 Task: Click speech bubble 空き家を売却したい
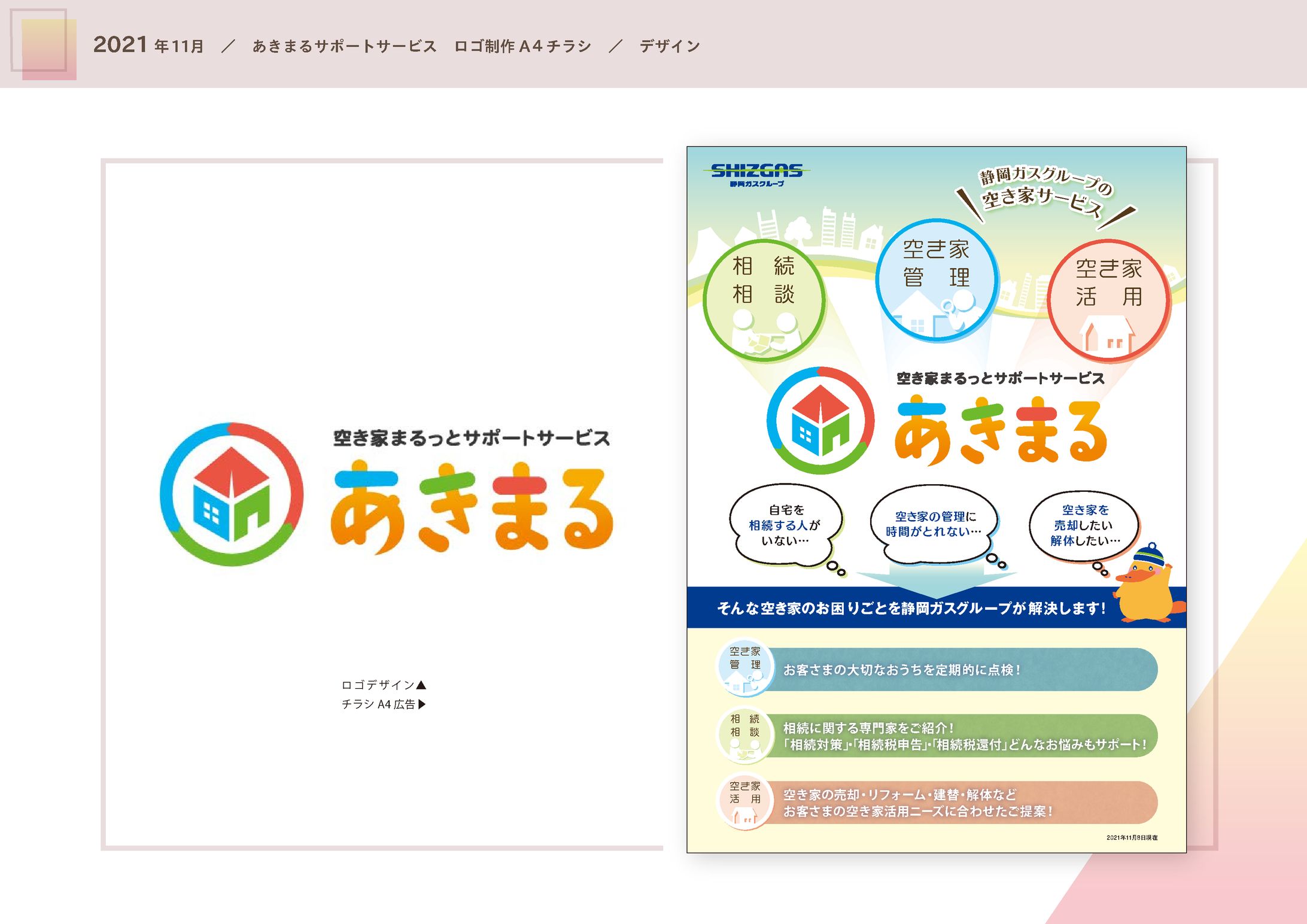point(1085,525)
